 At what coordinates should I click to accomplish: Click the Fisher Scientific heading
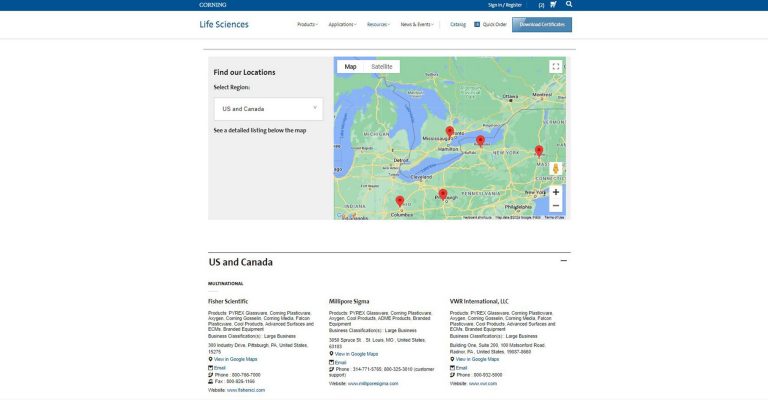(x=228, y=302)
